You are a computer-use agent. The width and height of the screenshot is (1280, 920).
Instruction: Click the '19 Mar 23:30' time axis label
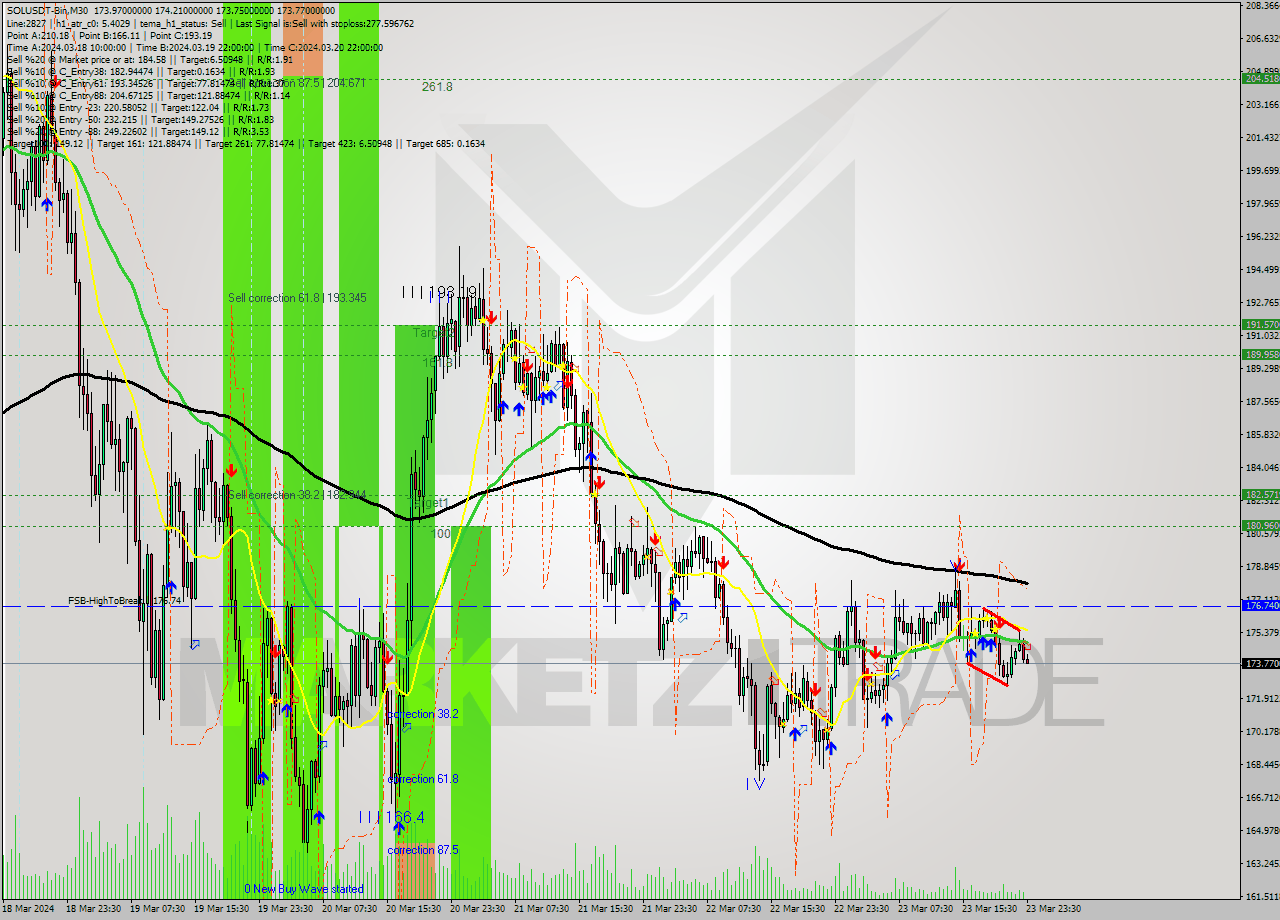[286, 909]
